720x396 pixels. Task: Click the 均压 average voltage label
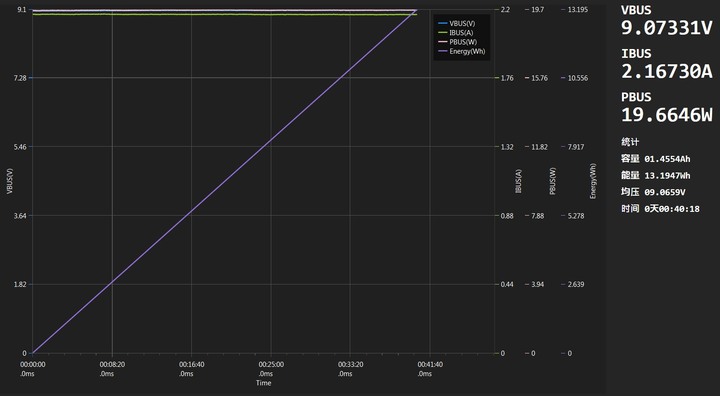click(630, 192)
